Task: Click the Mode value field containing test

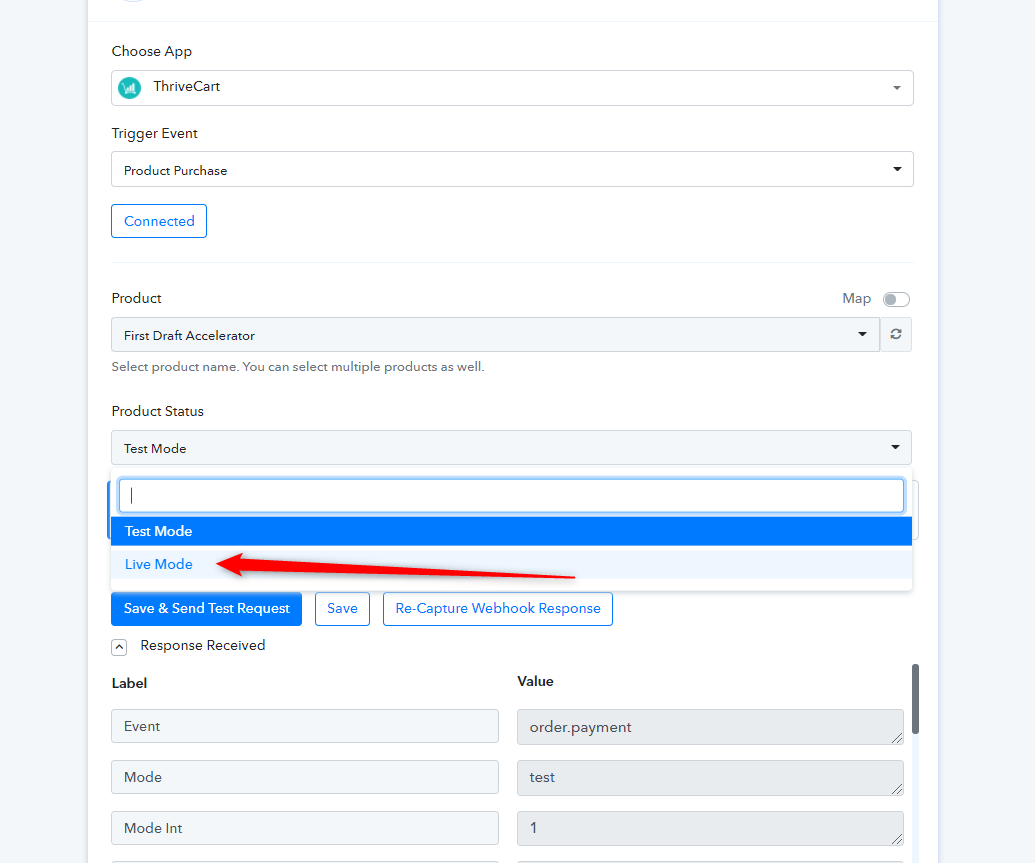Action: [709, 777]
